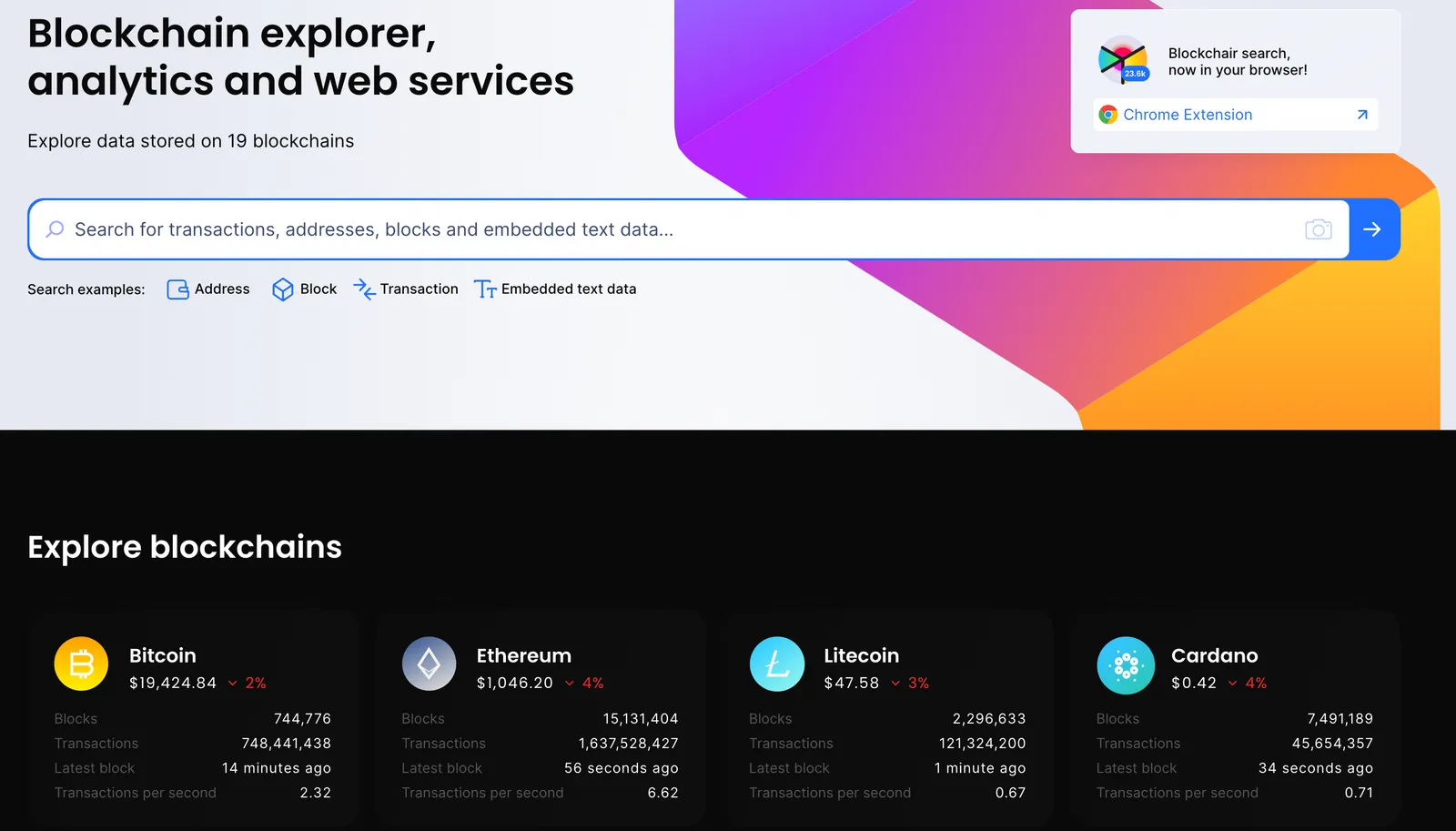1456x831 pixels.
Task: Click the Bitcoin price $19,424.84
Action: click(x=173, y=683)
